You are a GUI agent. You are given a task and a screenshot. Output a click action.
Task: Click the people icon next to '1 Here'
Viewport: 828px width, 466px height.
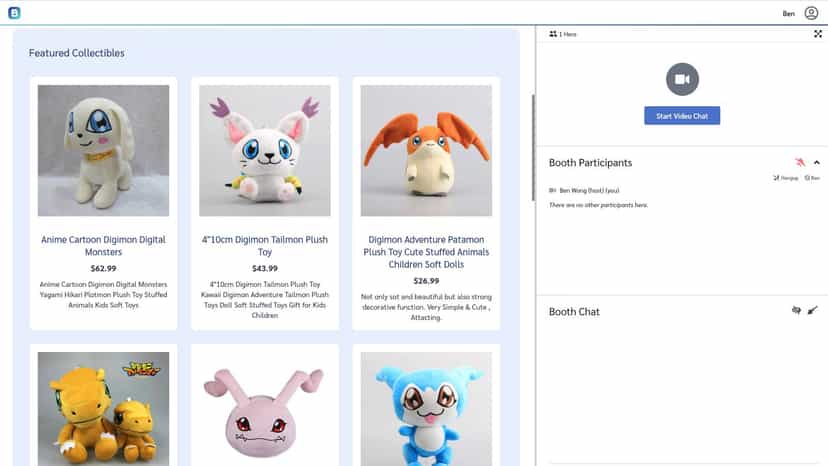[552, 34]
